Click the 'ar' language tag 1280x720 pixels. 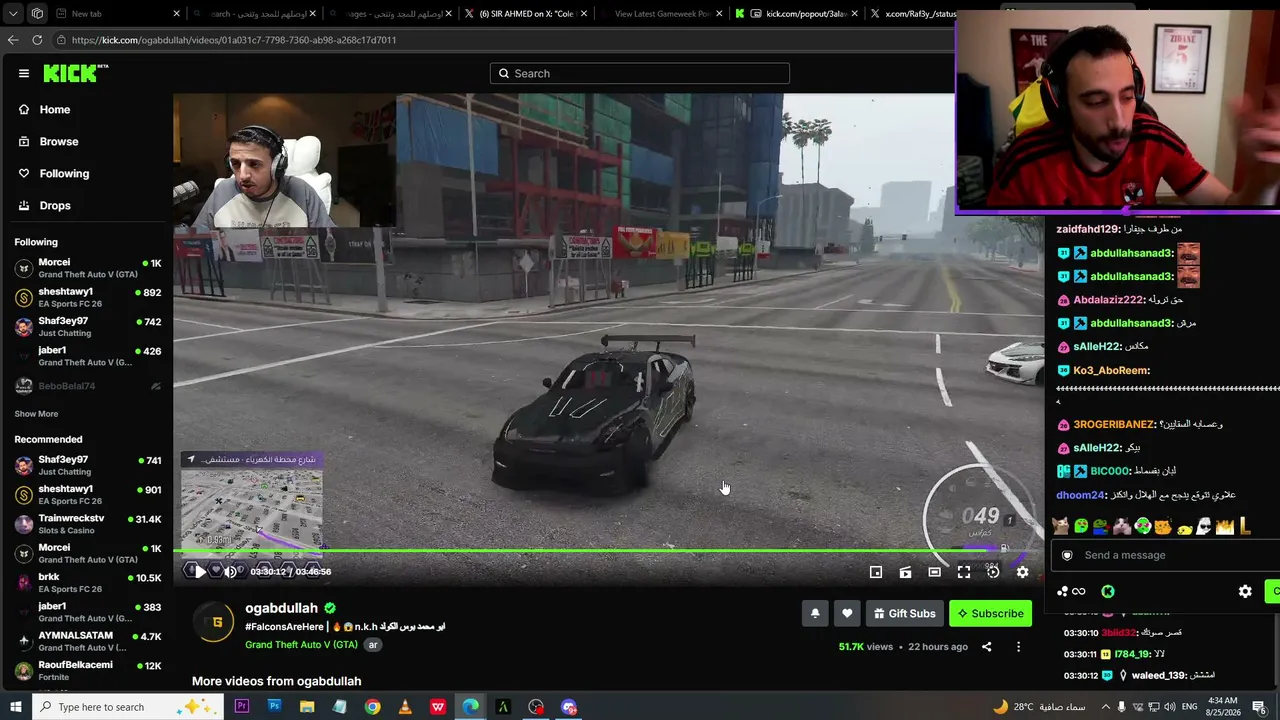[373, 645]
